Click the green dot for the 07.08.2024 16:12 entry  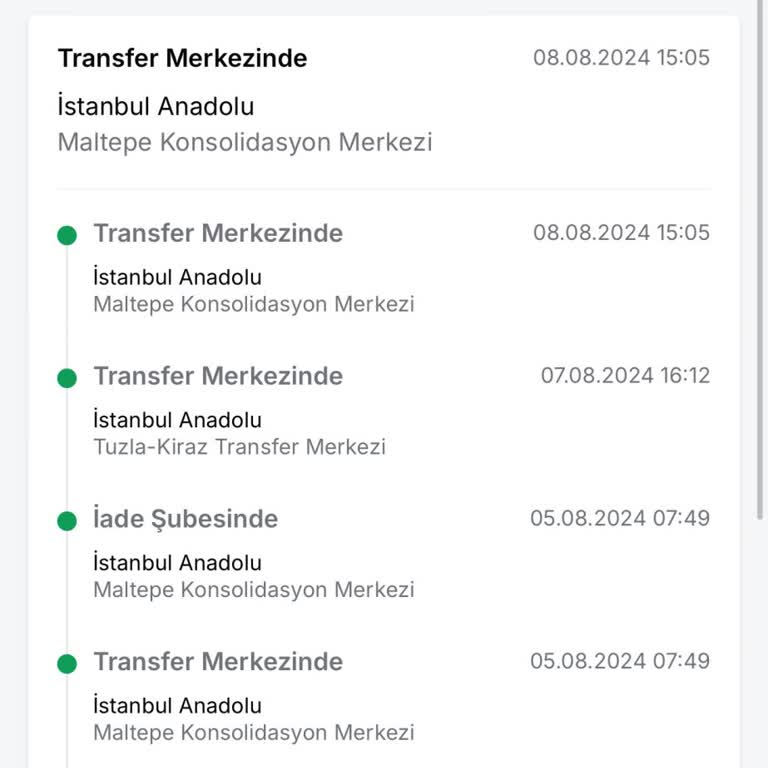click(x=67, y=377)
